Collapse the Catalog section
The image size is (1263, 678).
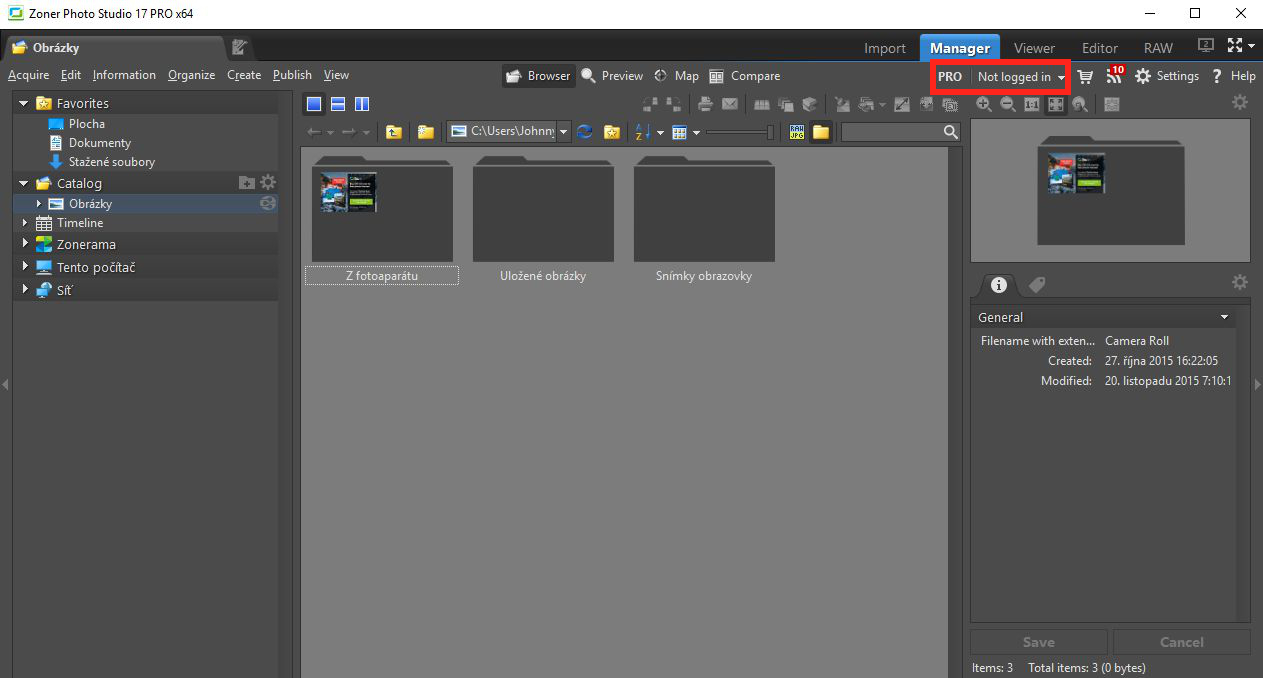[22, 183]
